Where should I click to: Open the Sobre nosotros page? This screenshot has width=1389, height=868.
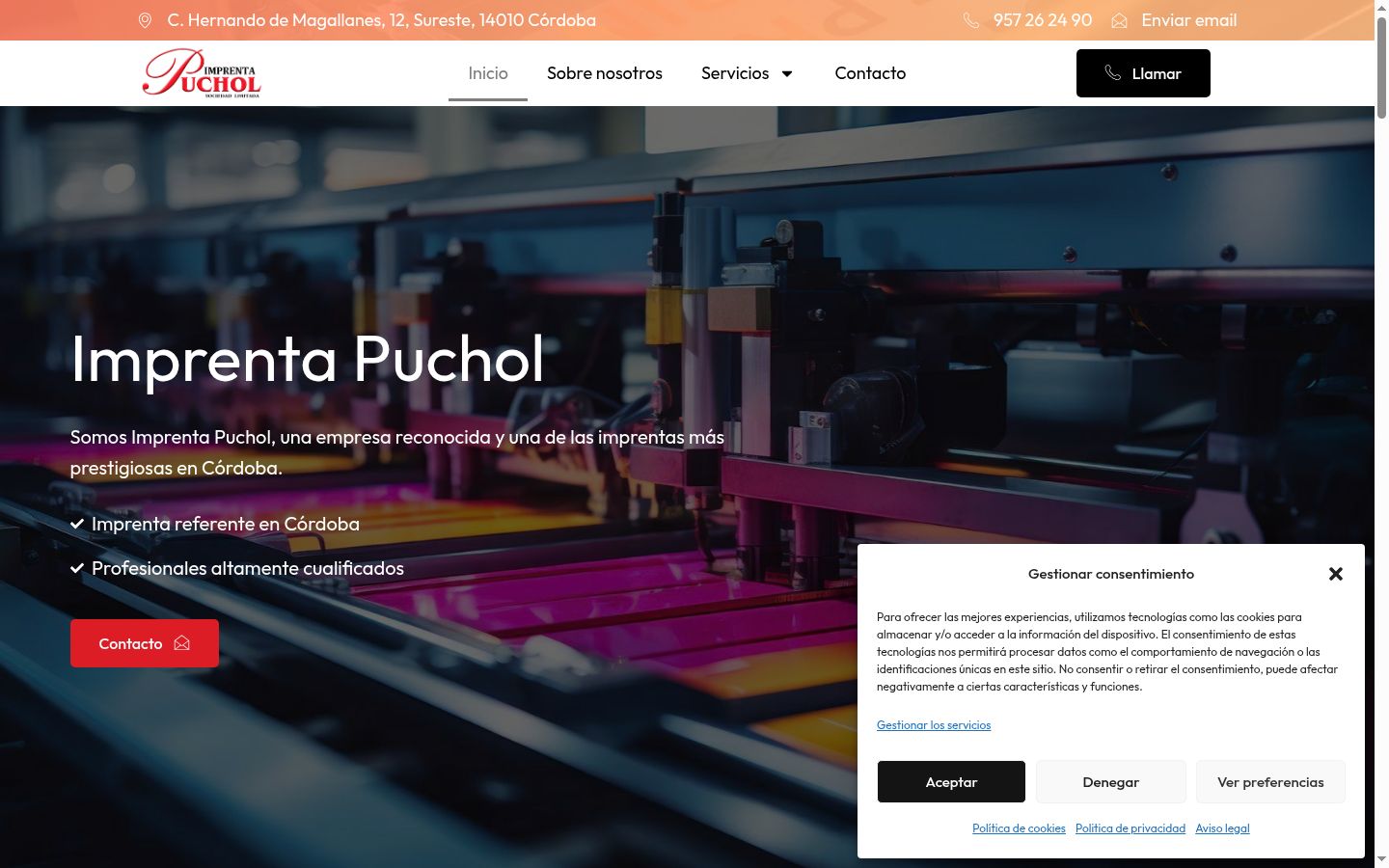(x=605, y=73)
